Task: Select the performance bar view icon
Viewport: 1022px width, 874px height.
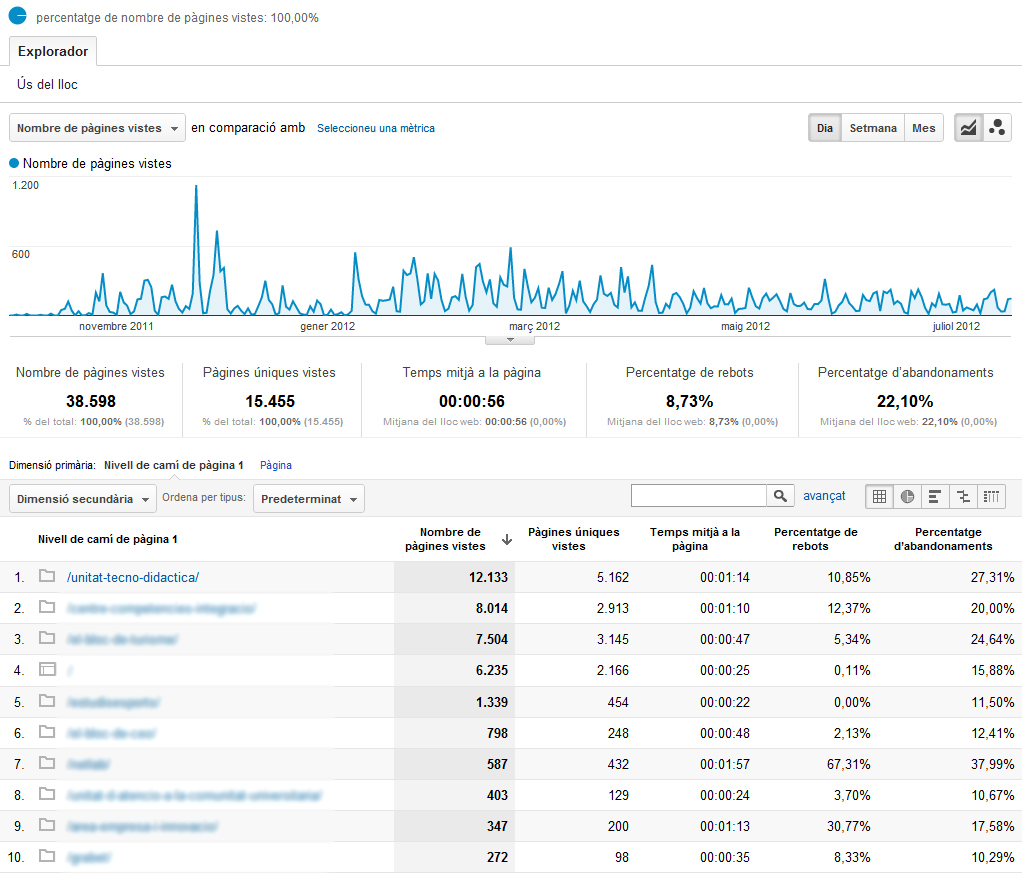Action: pyautogui.click(x=935, y=496)
